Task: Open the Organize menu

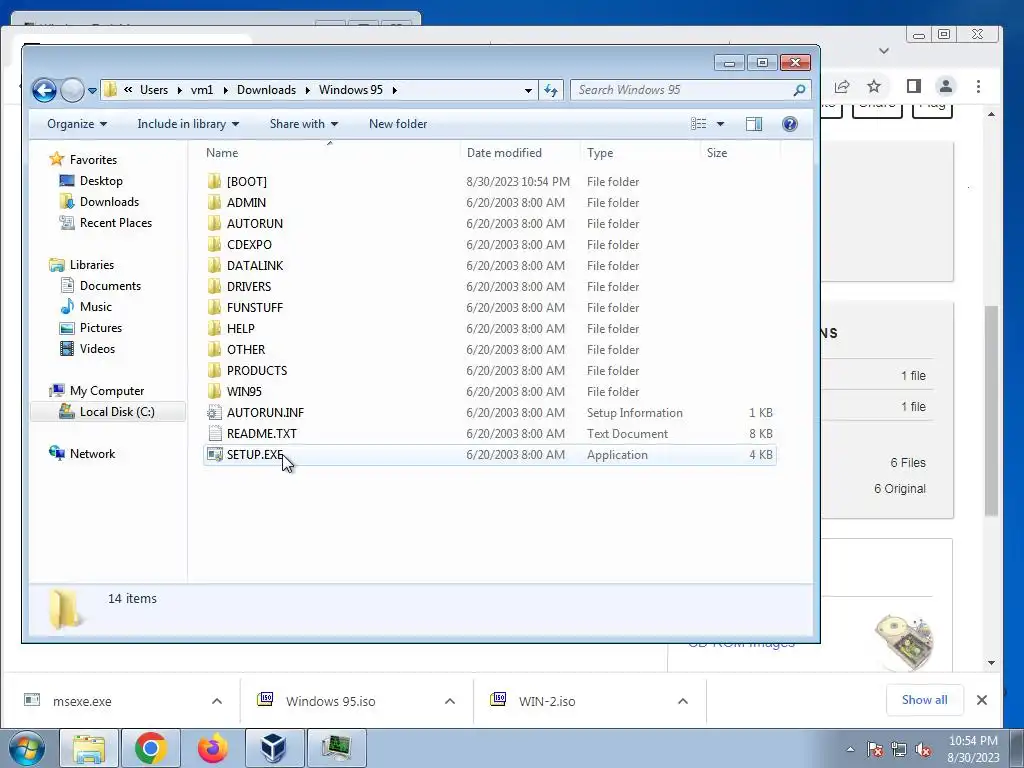Action: [77, 124]
